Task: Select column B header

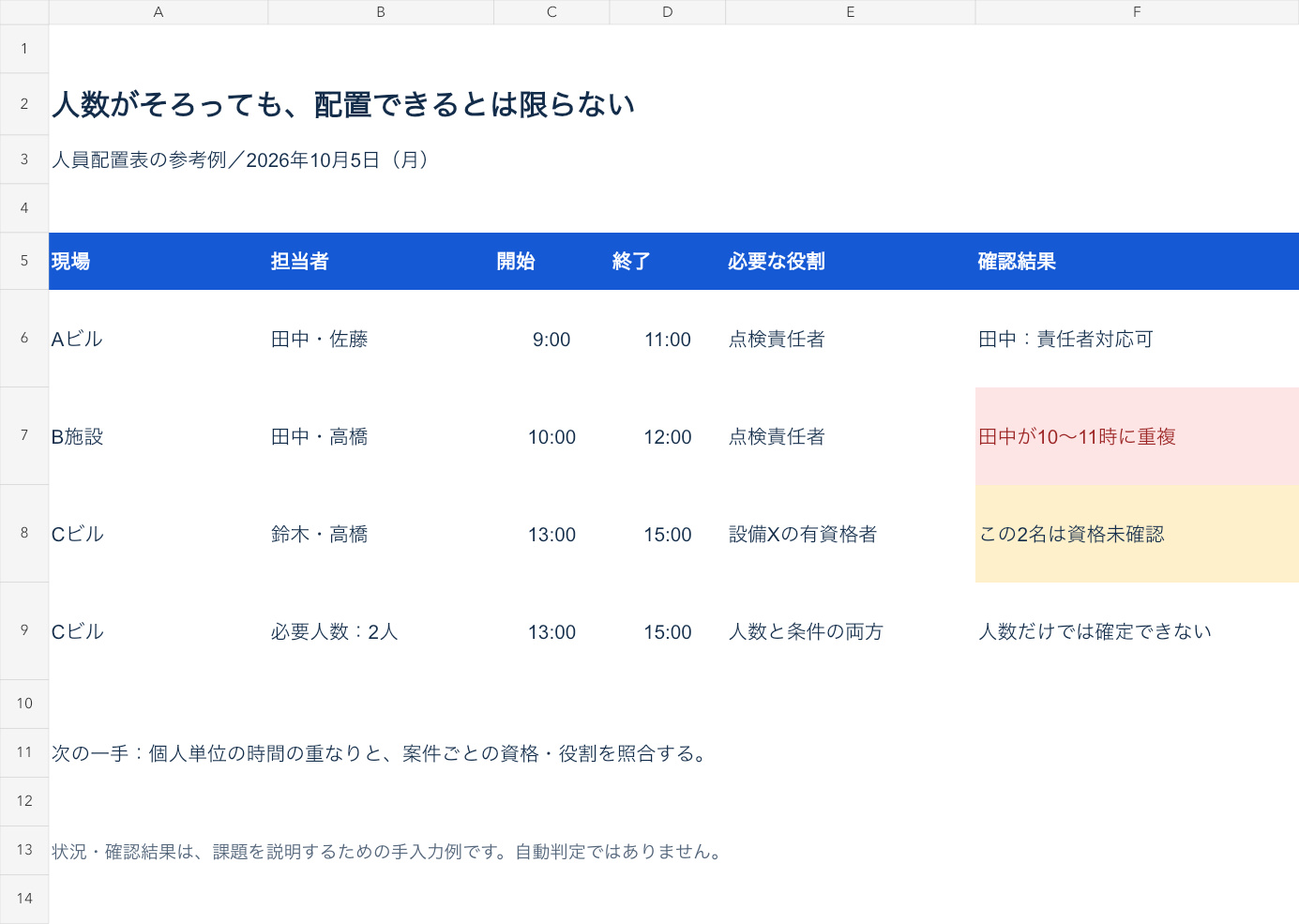Action: 381,12
